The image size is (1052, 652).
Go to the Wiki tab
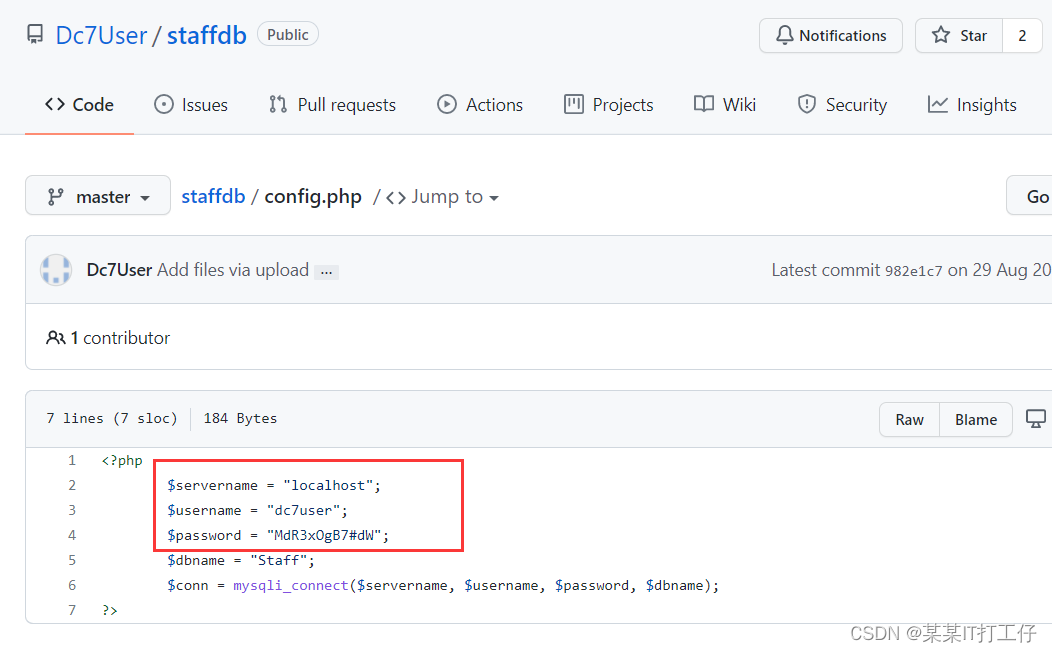[725, 105]
